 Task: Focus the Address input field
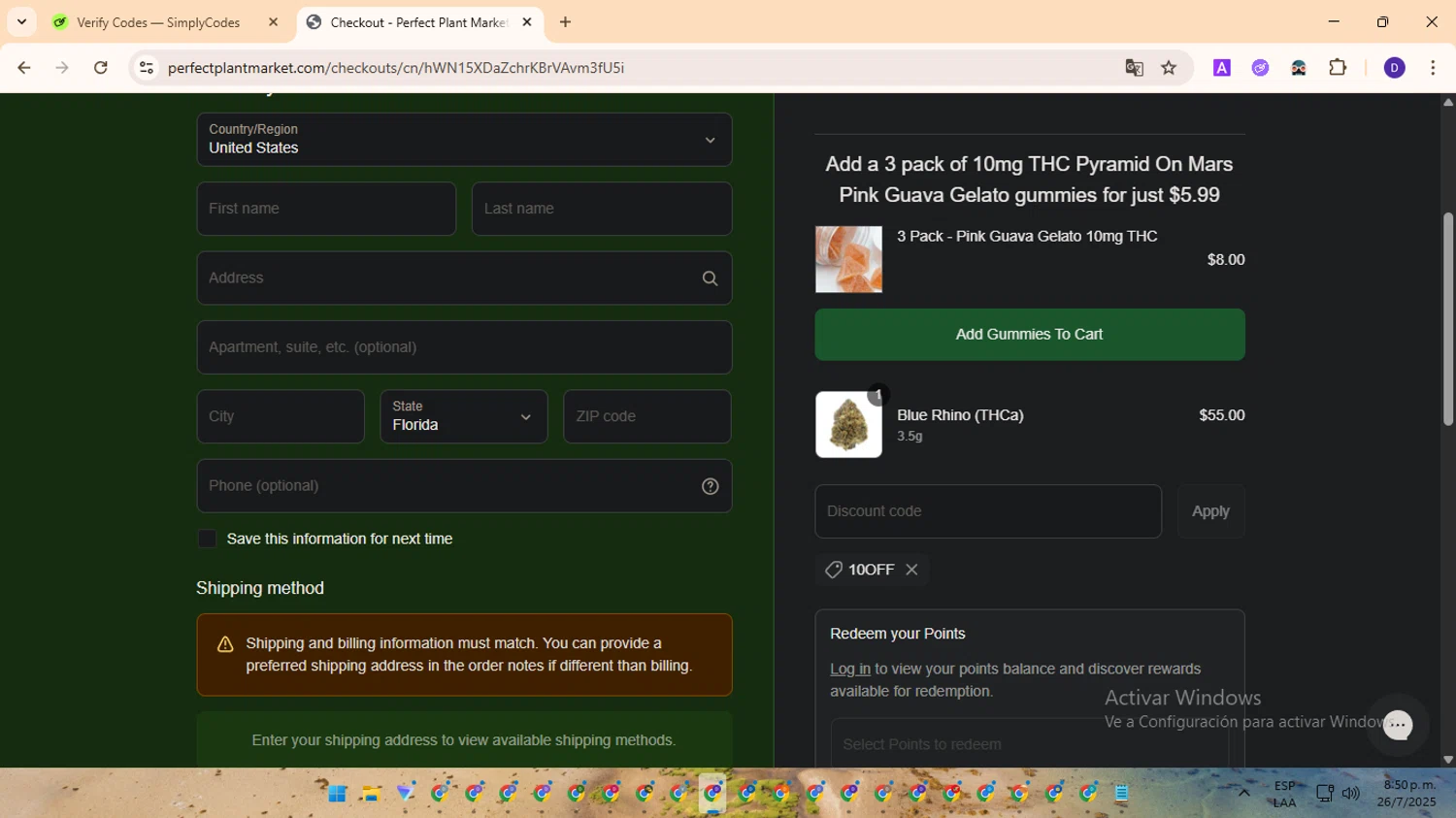(464, 278)
